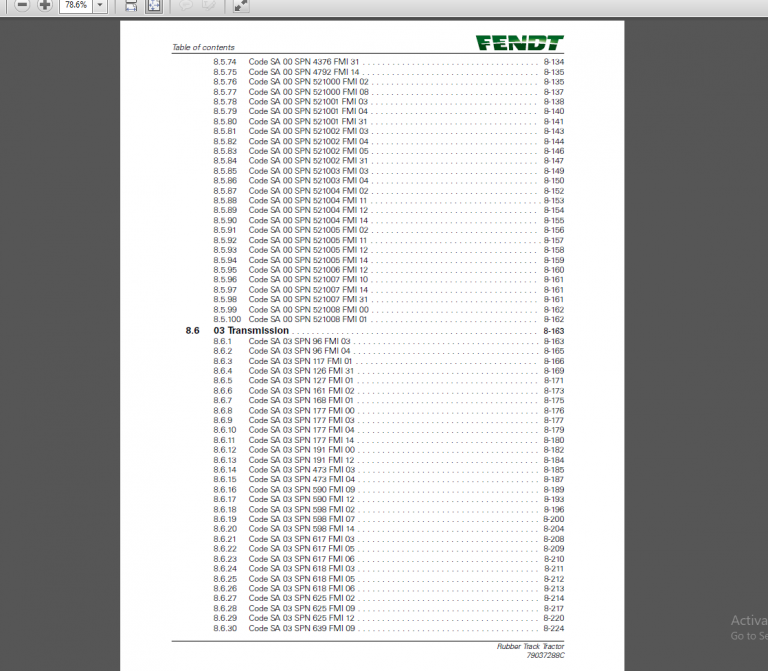Click 'Code SA 03 SPN 639 FMI 09'
The width and height of the screenshot is (768, 671).
click(x=302, y=628)
